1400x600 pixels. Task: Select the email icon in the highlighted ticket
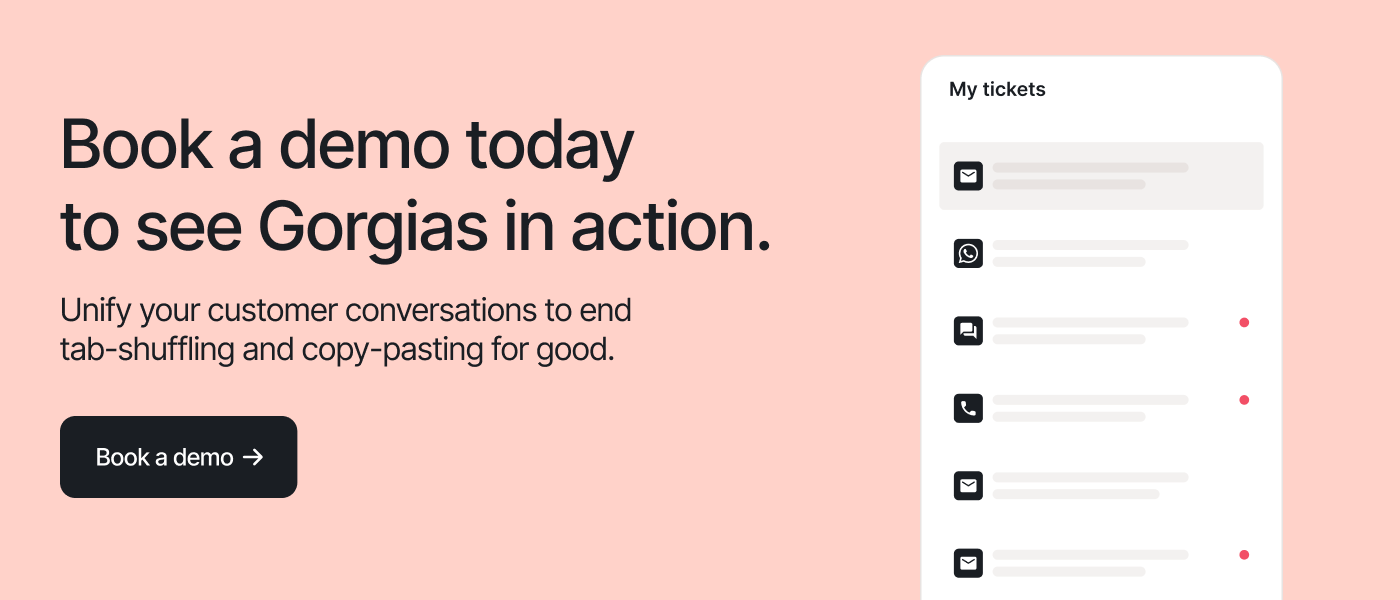[968, 176]
